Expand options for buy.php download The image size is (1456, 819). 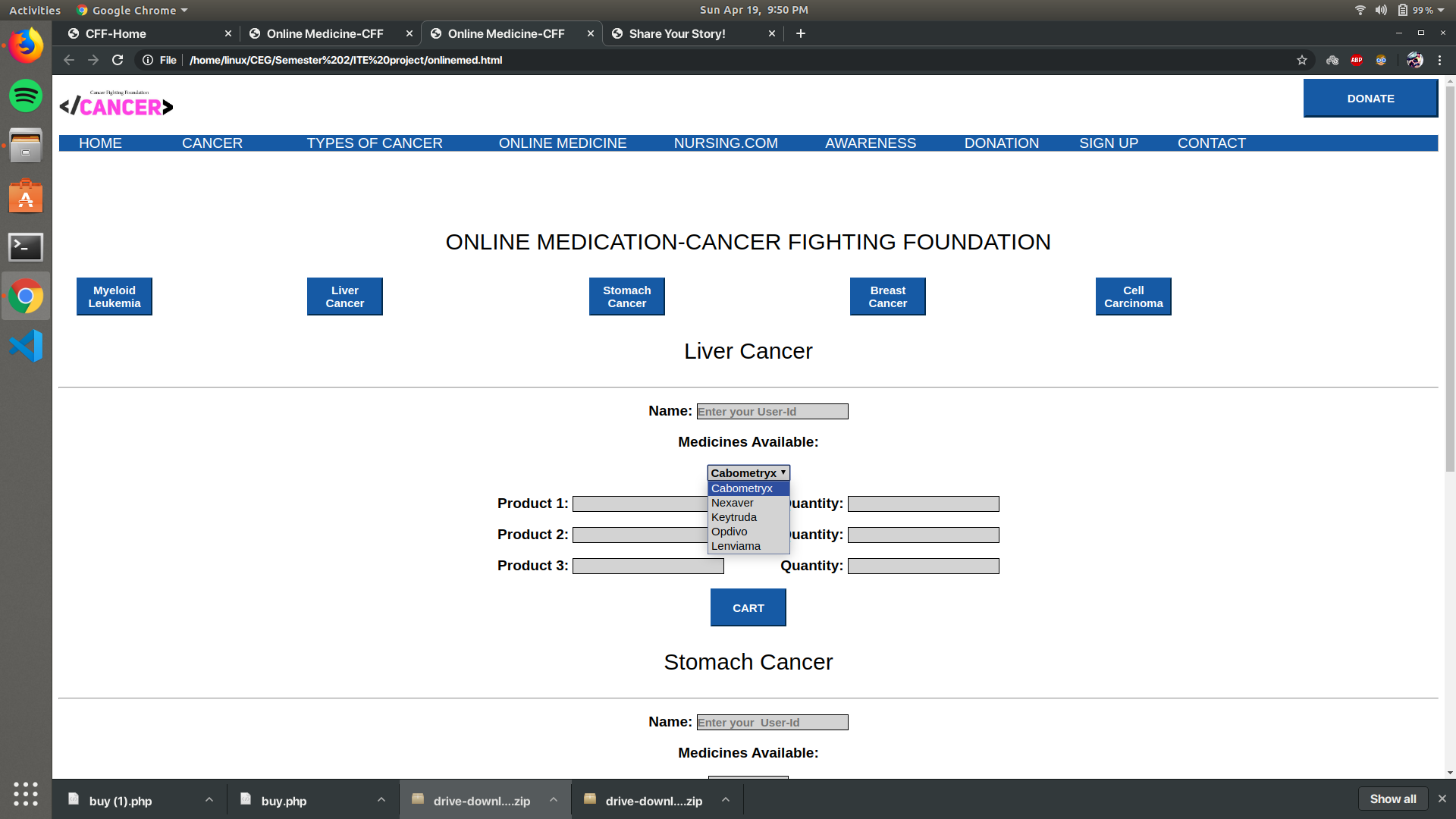point(381,800)
